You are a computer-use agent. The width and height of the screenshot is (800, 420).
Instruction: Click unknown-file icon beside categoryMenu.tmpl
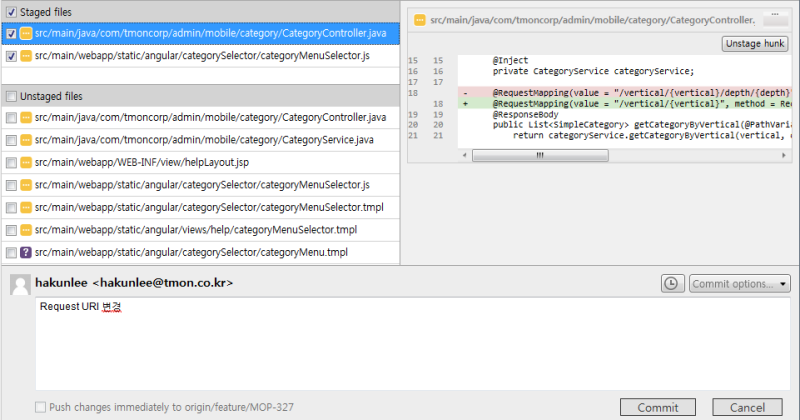[x=26, y=253]
